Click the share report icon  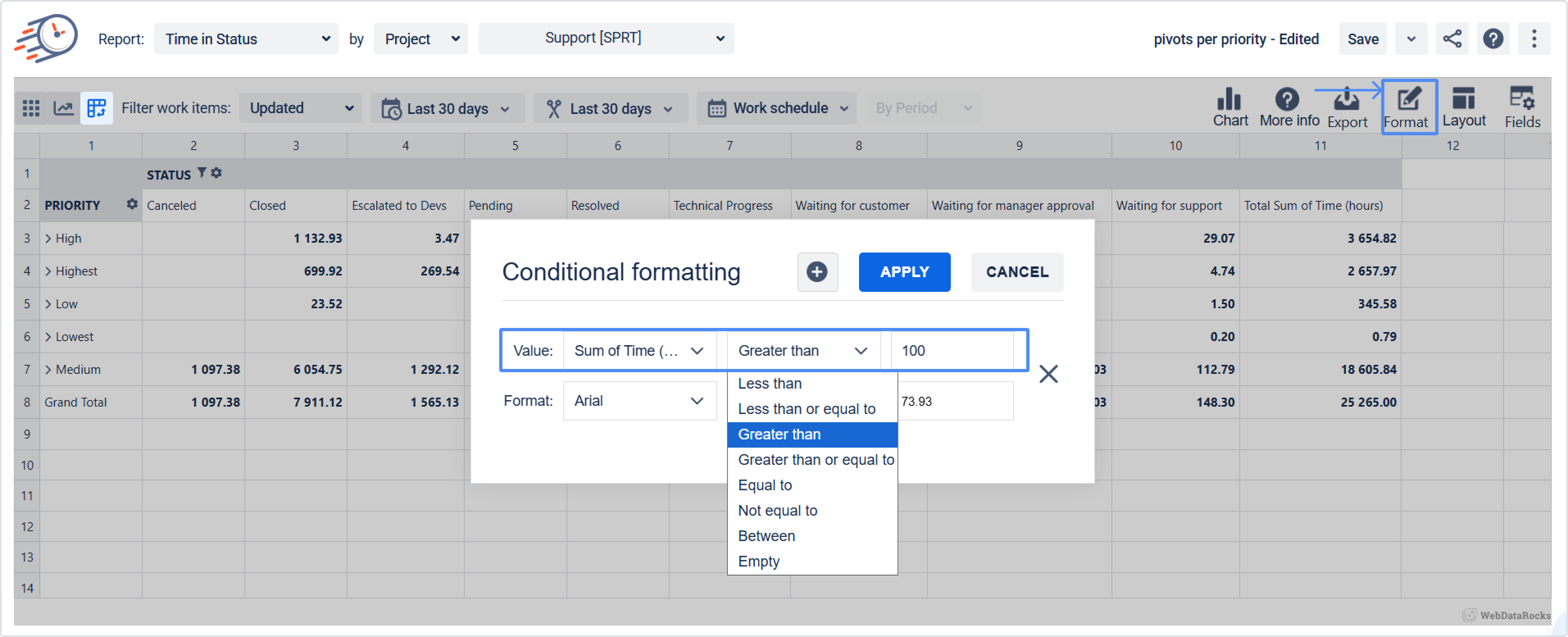coord(1452,39)
